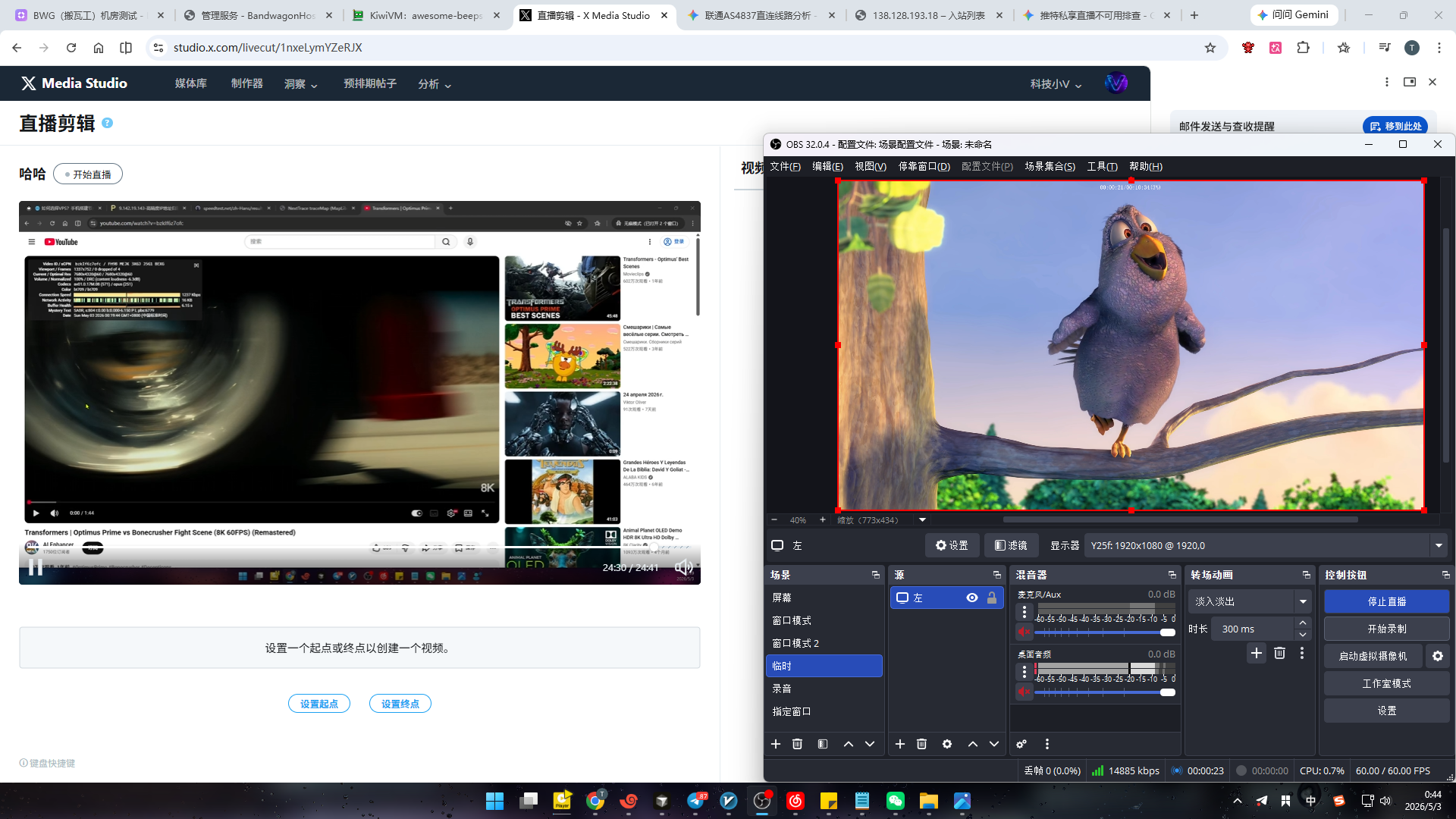1456x819 pixels.
Task: Mute the 桌面音频 speaker icon
Action: [x=1025, y=692]
